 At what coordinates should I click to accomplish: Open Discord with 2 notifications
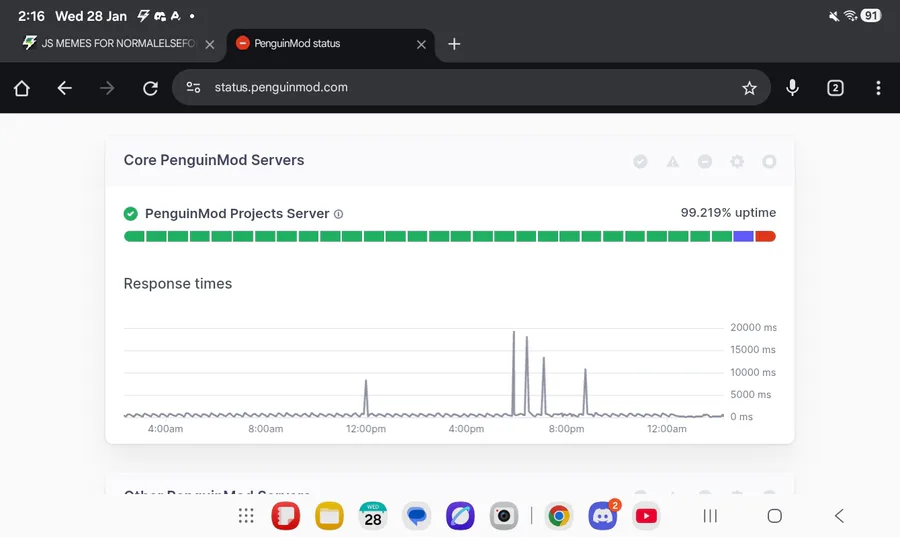click(x=603, y=516)
